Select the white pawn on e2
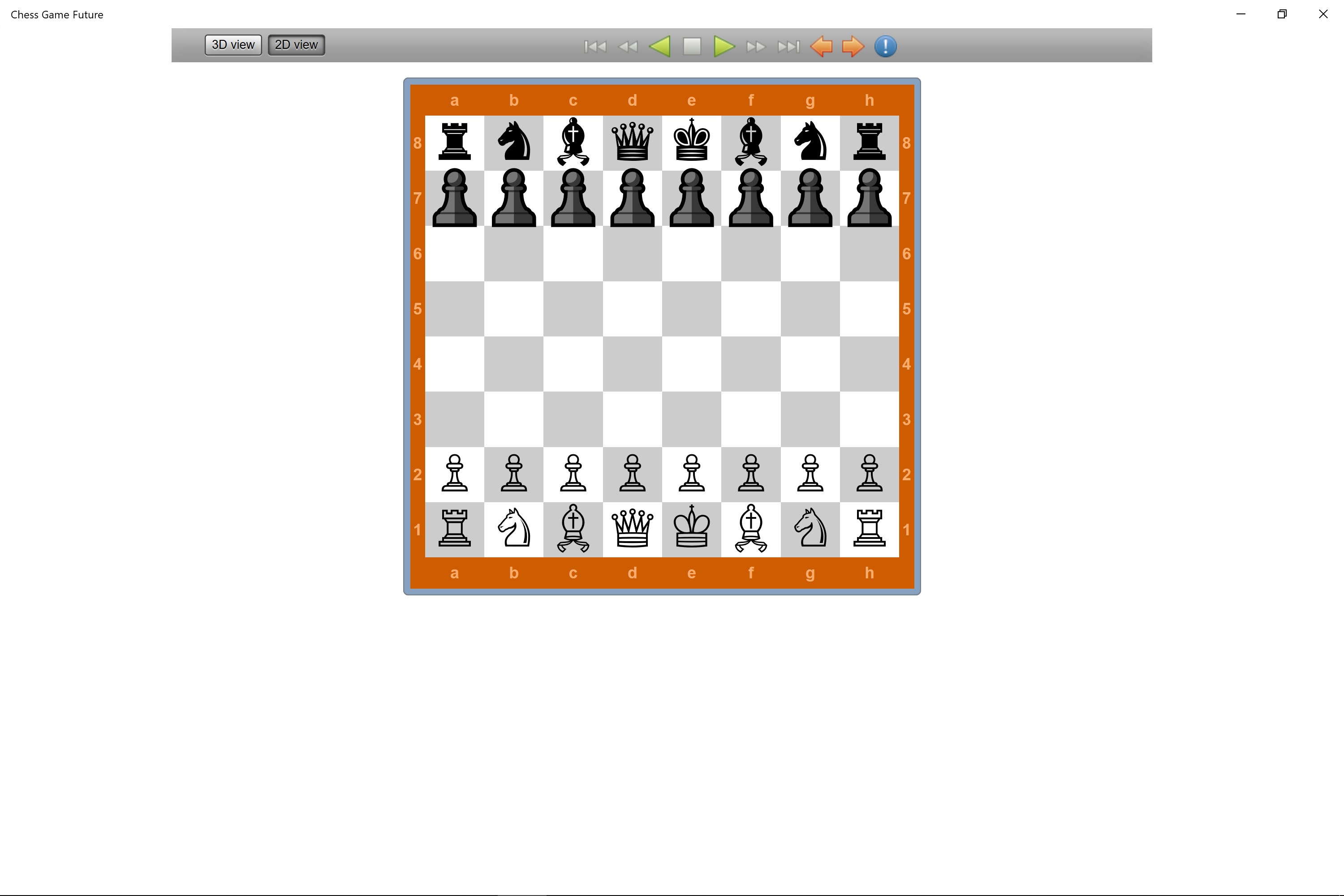1344x896 pixels. click(x=691, y=474)
